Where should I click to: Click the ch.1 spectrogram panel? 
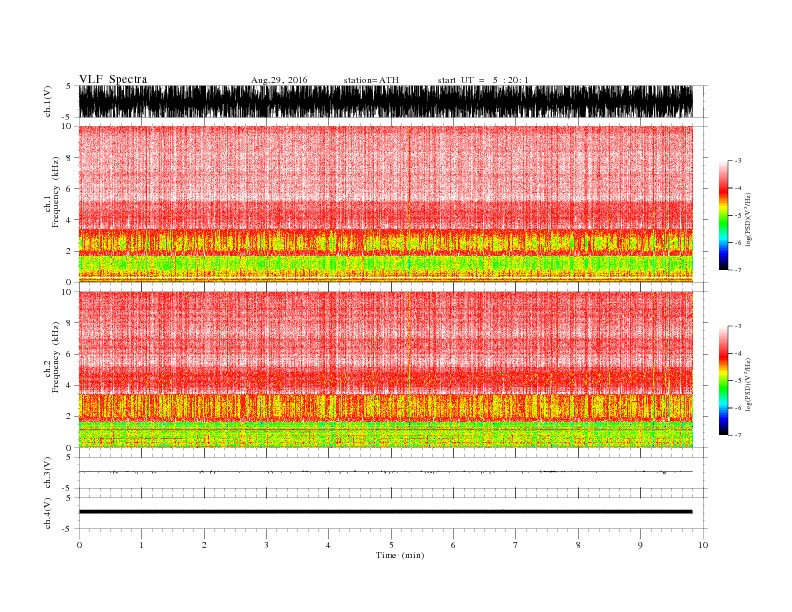385,204
